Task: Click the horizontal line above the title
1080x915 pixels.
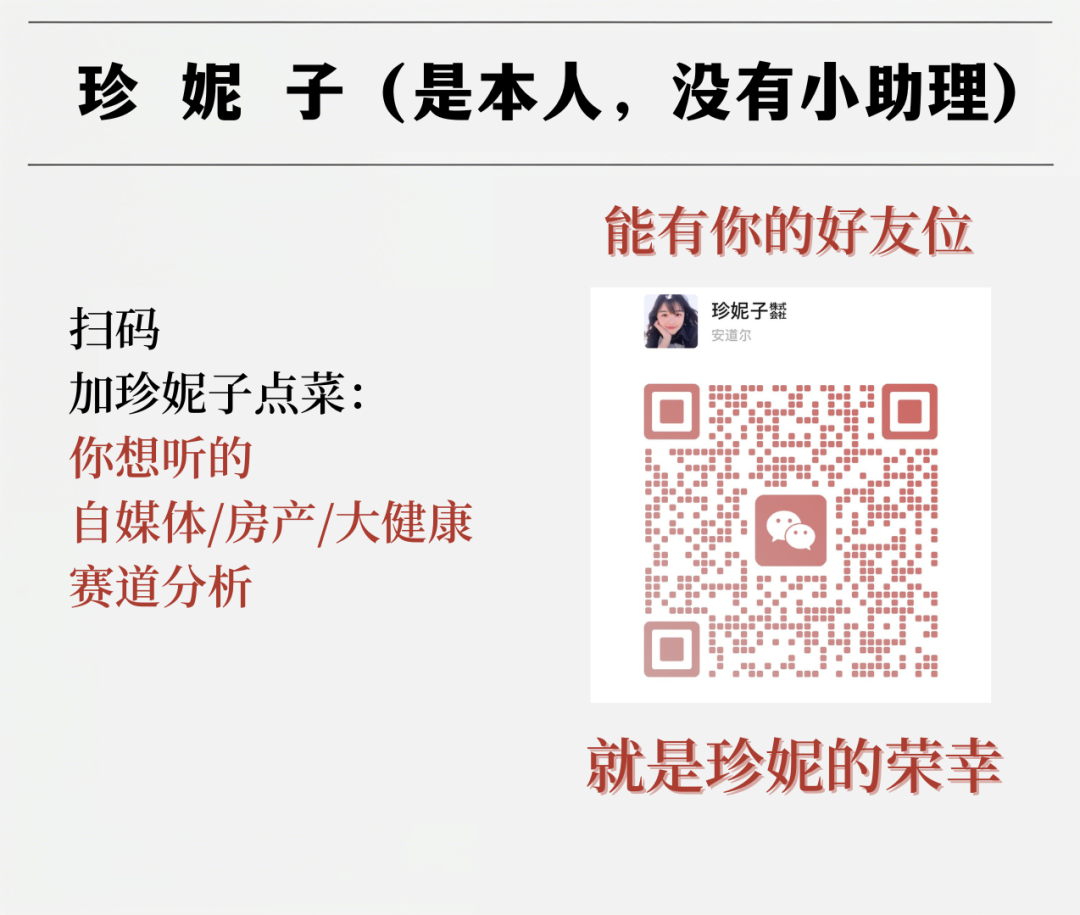Action: (541, 22)
